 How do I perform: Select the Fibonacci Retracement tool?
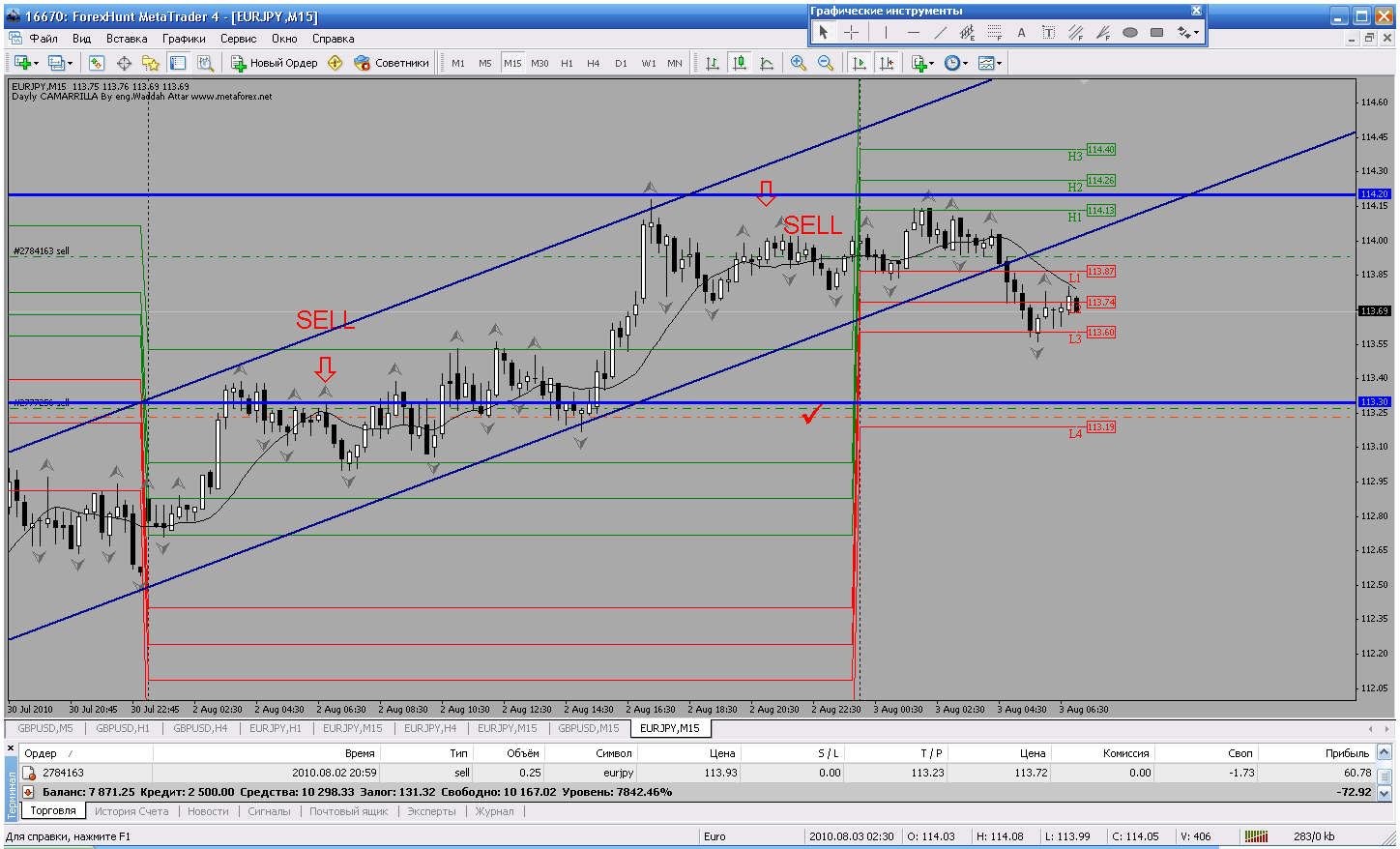[994, 32]
